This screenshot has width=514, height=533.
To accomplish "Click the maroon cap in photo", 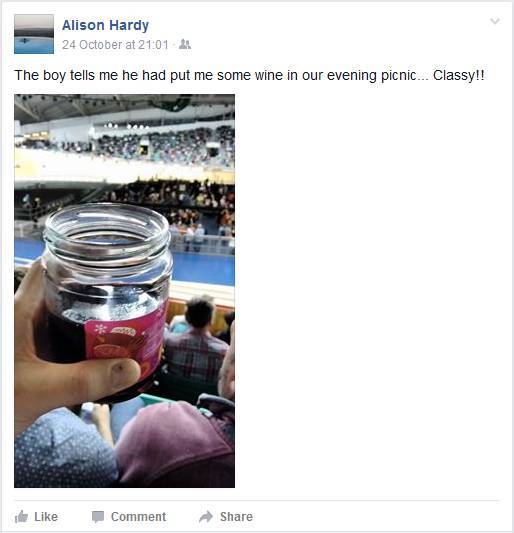I will [x=175, y=442].
